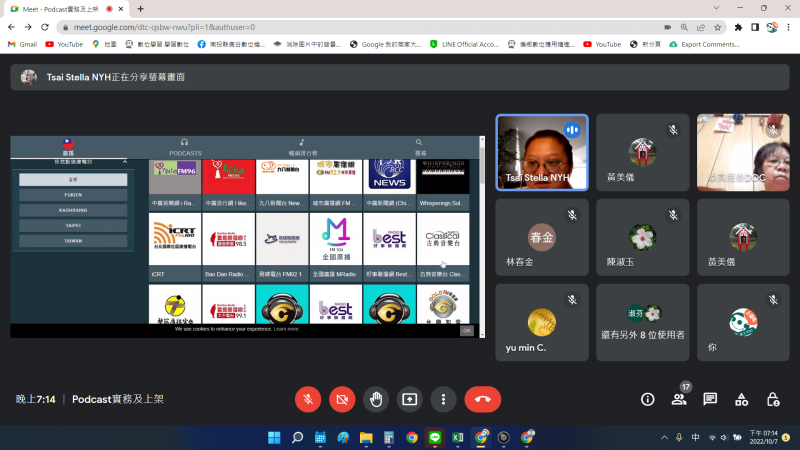The image size is (800, 450).
Task: Open LINE from the taskbar
Action: point(434,438)
